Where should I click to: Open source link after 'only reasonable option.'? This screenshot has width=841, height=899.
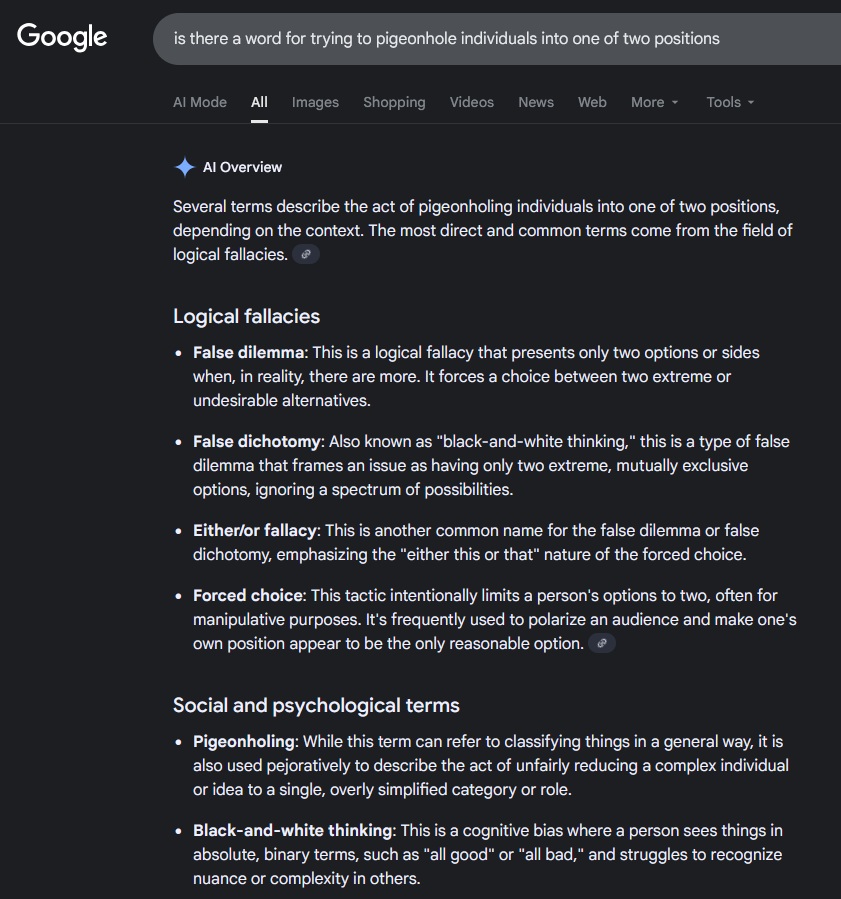click(x=602, y=643)
